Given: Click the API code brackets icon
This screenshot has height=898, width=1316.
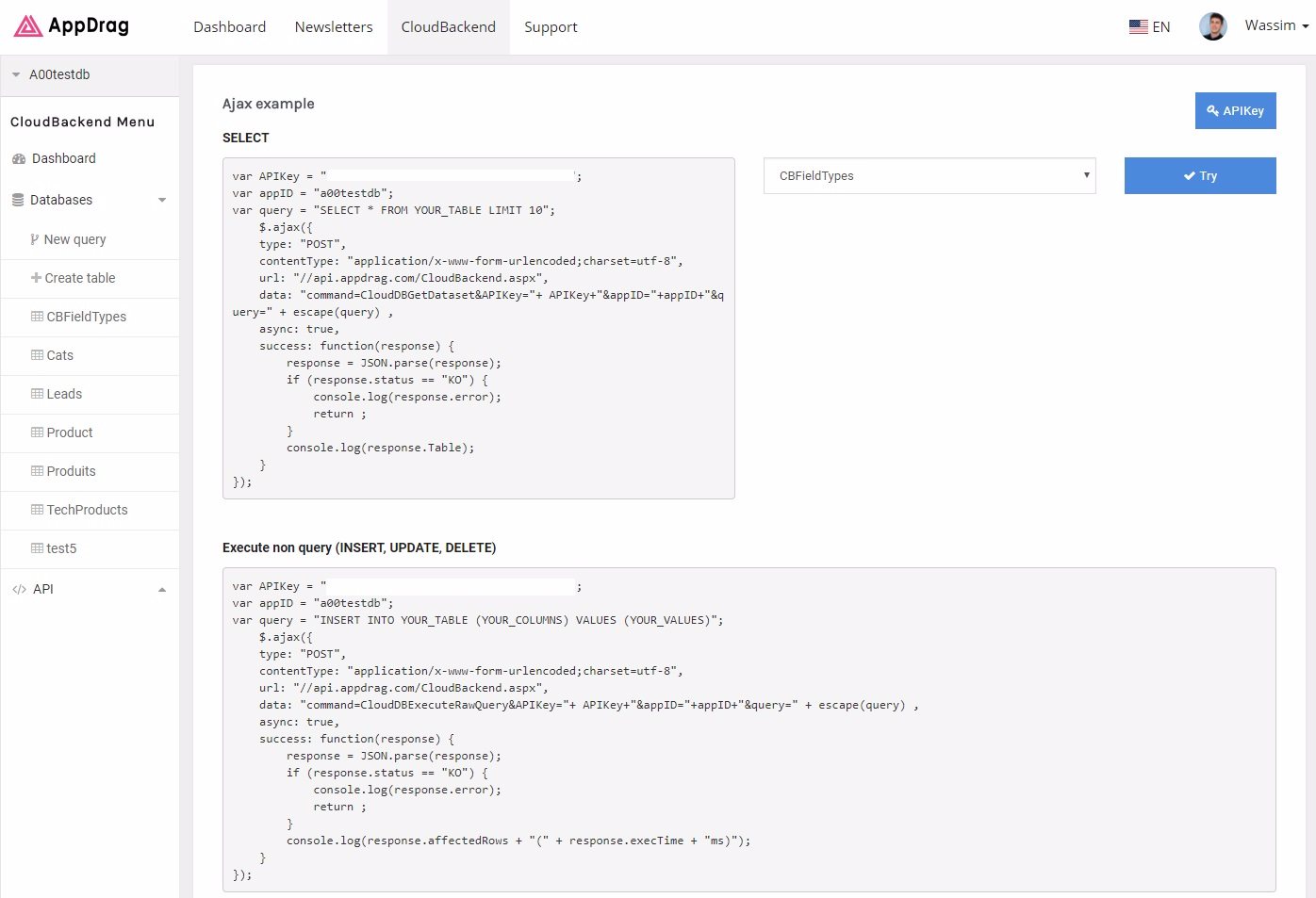Looking at the screenshot, I should (x=19, y=590).
